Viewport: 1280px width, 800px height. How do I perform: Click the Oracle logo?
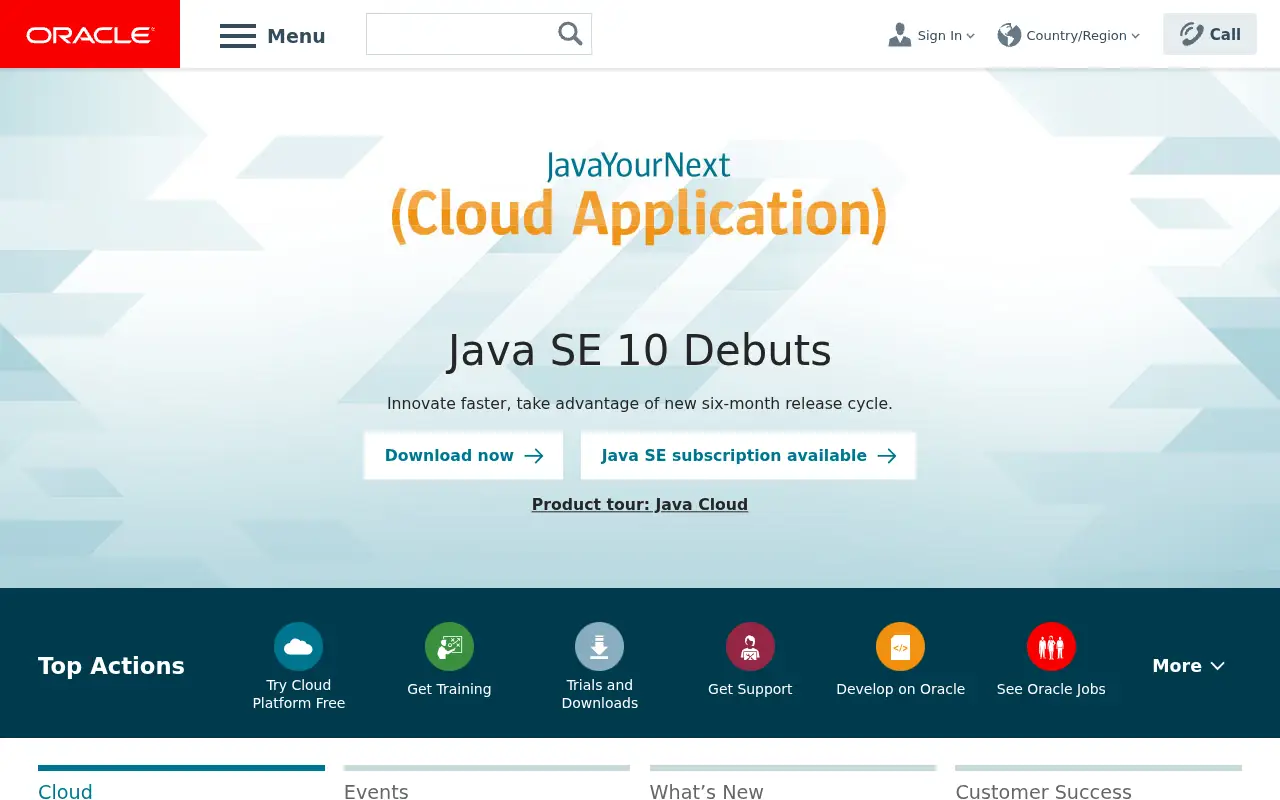point(90,34)
